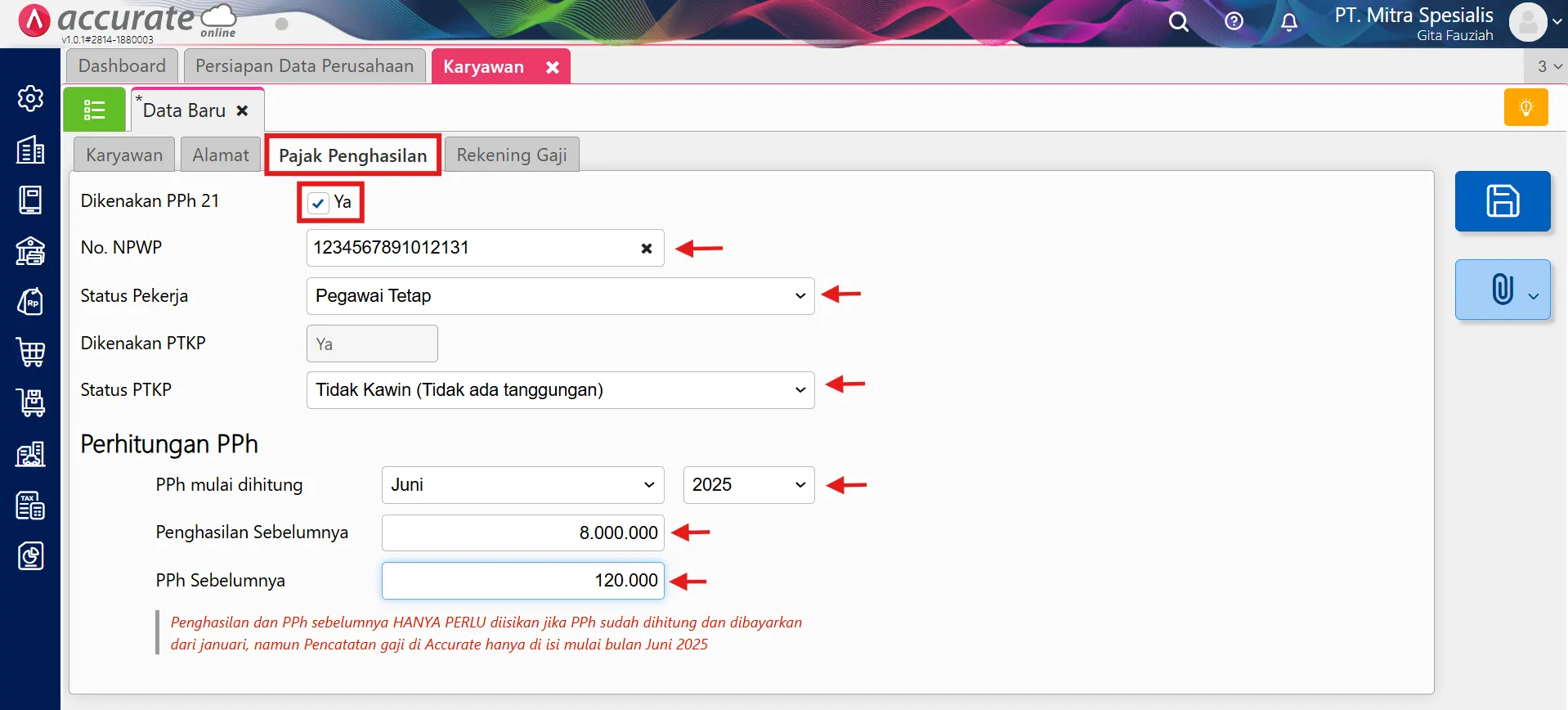Open the paperclip attachment menu

[x=1502, y=290]
